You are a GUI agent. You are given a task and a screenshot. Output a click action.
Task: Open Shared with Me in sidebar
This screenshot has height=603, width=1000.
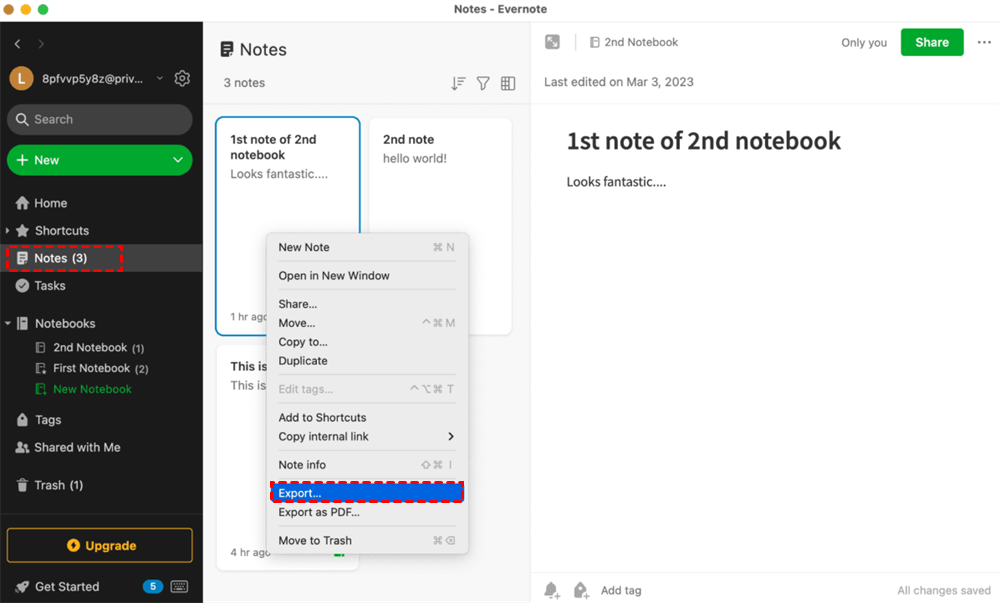[x=68, y=447]
